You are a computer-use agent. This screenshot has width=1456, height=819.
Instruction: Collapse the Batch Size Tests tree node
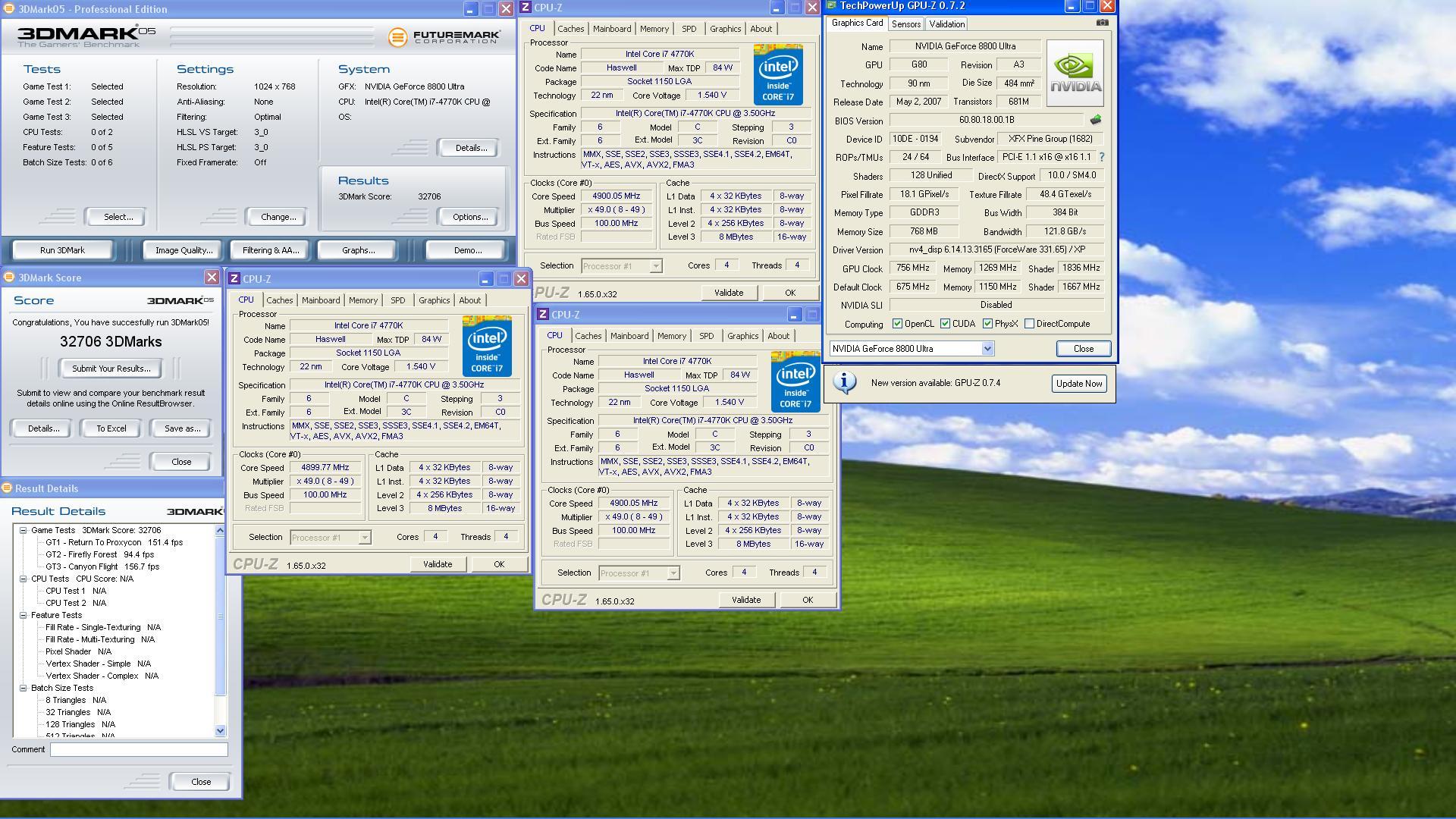point(23,689)
